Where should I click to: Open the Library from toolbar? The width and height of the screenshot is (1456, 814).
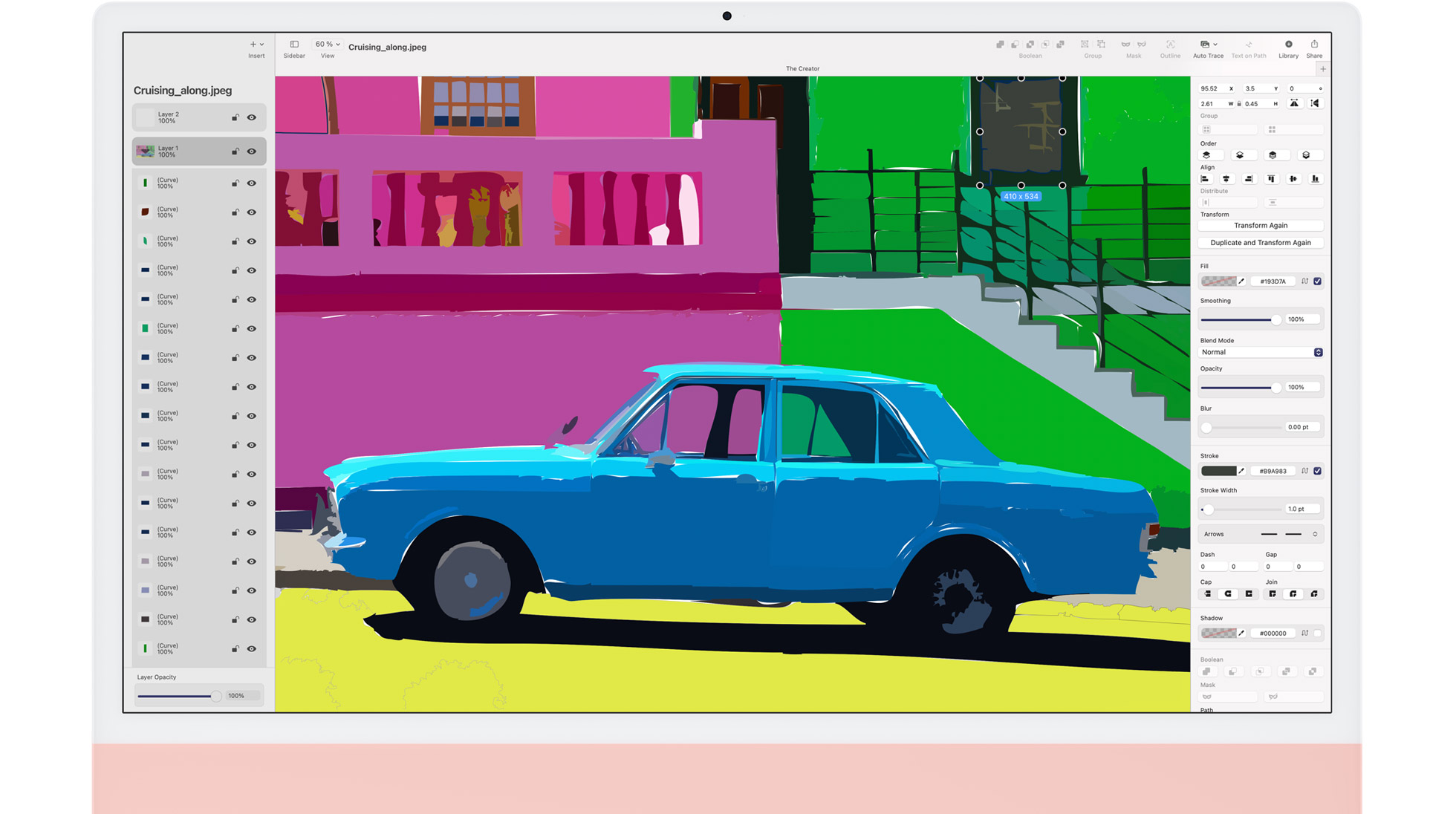coord(1288,45)
